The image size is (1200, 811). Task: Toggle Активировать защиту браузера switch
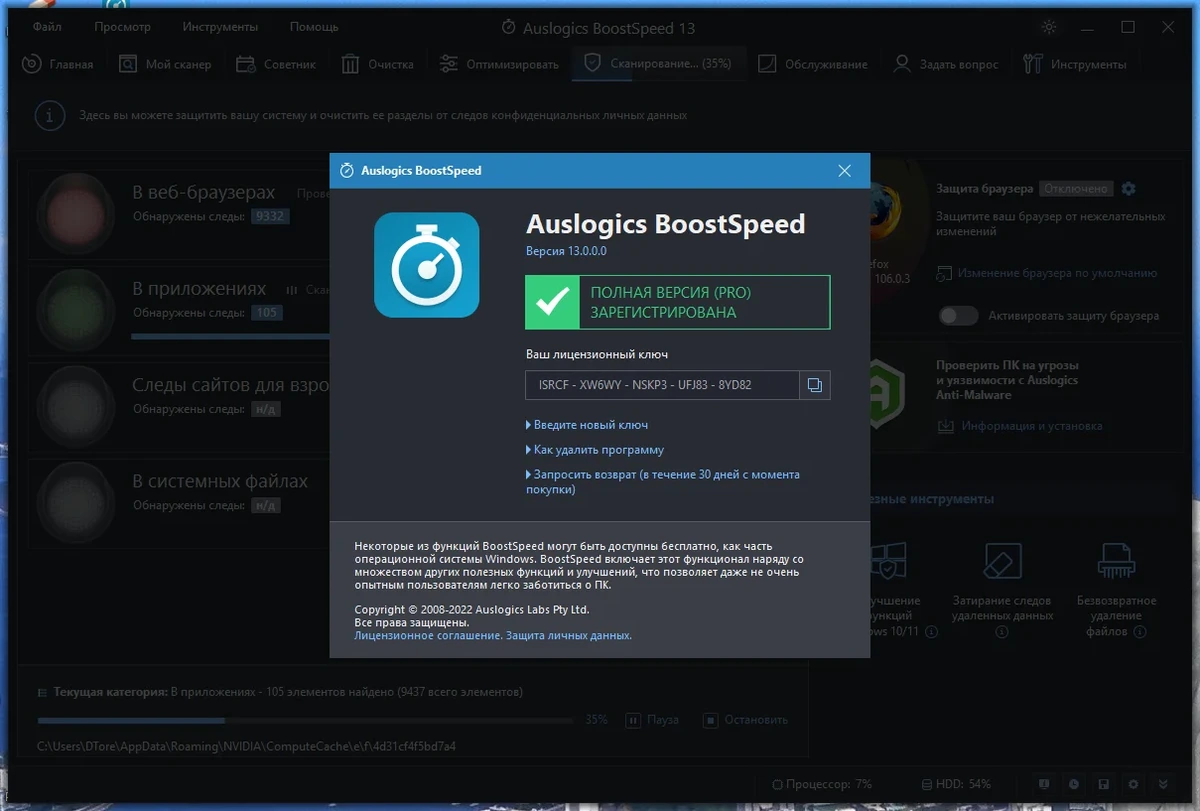pos(958,315)
